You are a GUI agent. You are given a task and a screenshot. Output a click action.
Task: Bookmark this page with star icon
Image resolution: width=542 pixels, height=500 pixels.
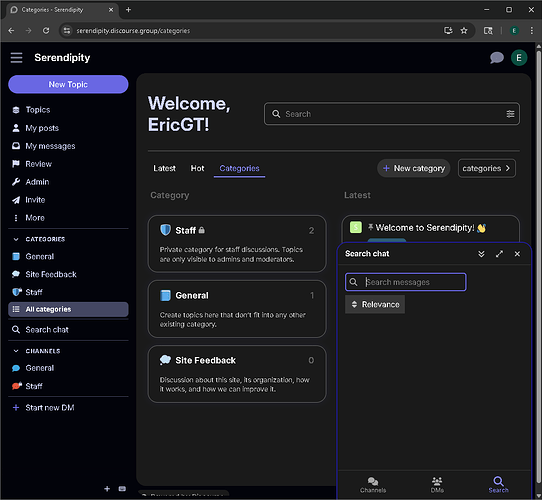(464, 31)
